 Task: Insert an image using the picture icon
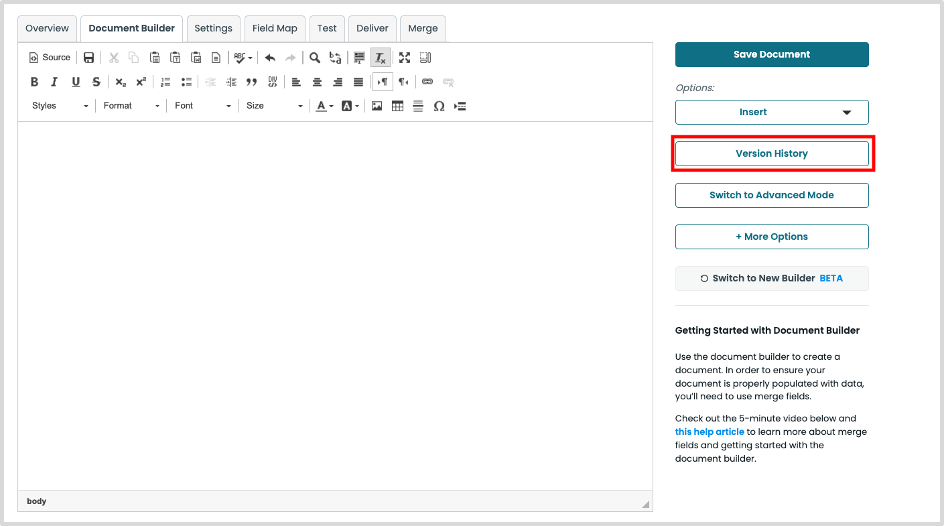pos(377,106)
